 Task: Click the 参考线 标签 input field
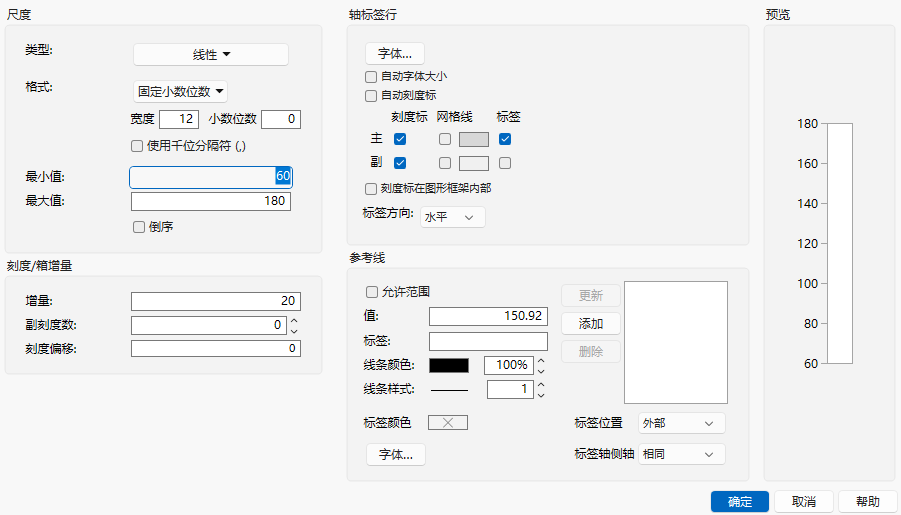[x=488, y=341]
